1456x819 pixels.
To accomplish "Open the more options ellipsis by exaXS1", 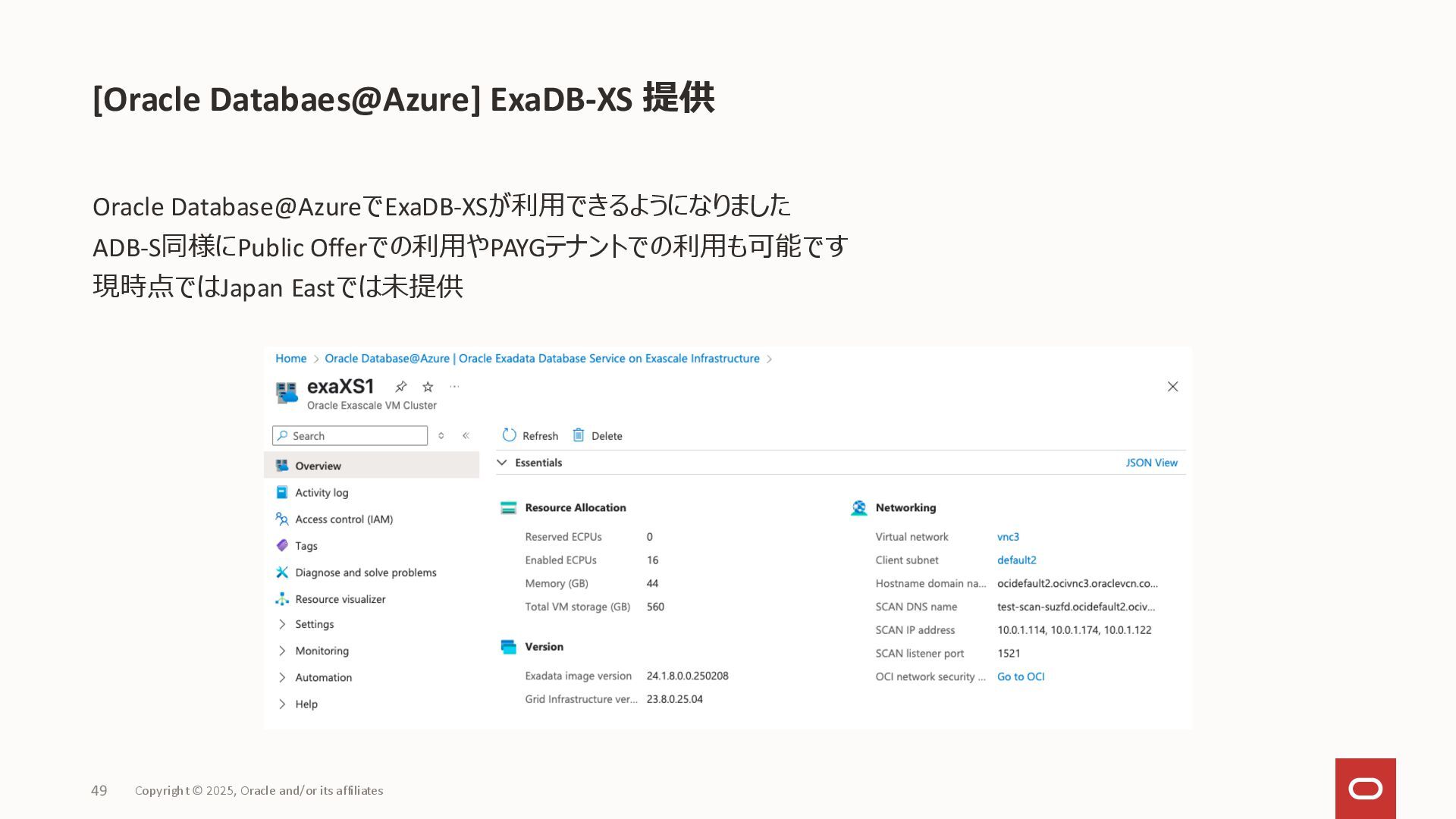I will point(454,387).
